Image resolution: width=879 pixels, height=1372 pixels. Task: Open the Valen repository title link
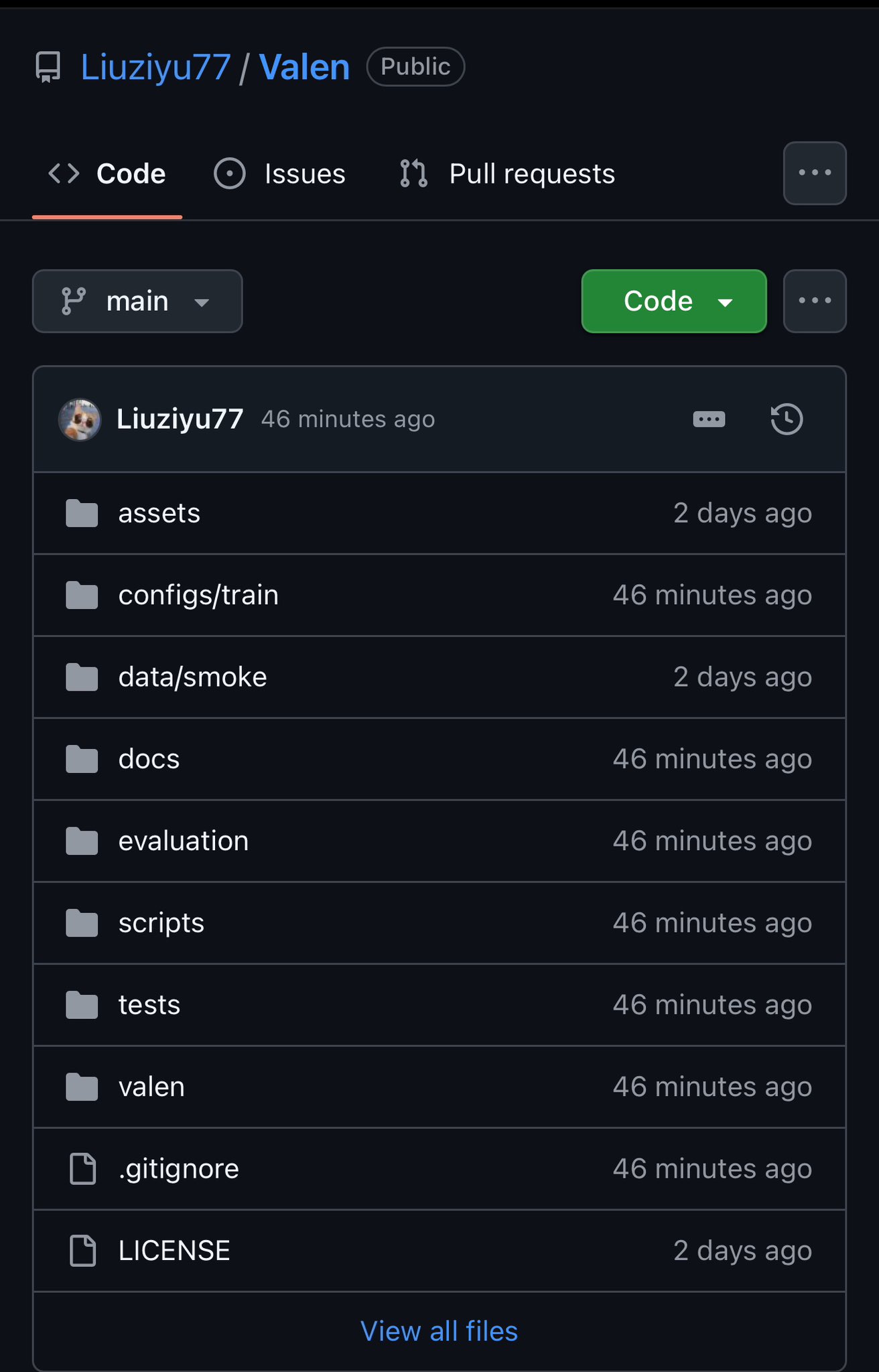304,68
